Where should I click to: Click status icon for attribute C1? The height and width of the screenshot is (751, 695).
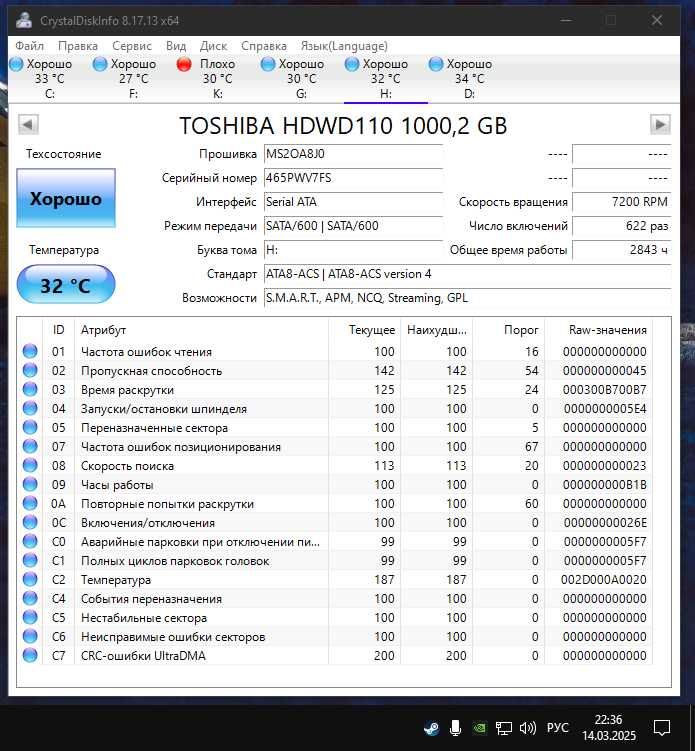30,560
